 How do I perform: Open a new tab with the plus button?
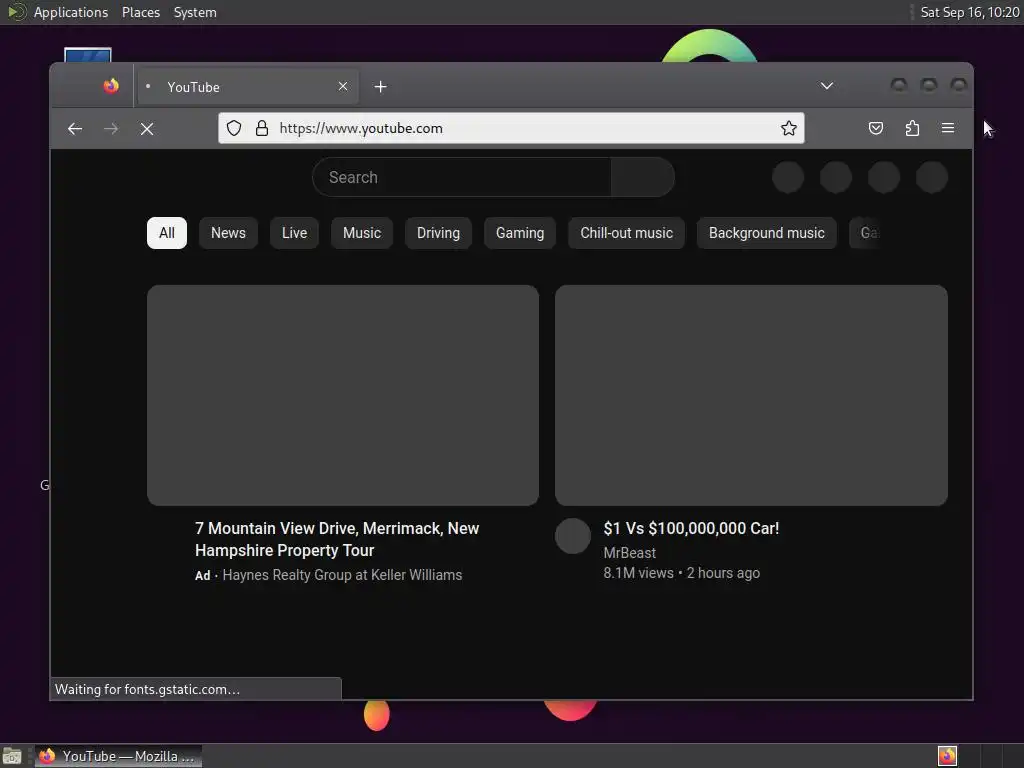click(381, 87)
